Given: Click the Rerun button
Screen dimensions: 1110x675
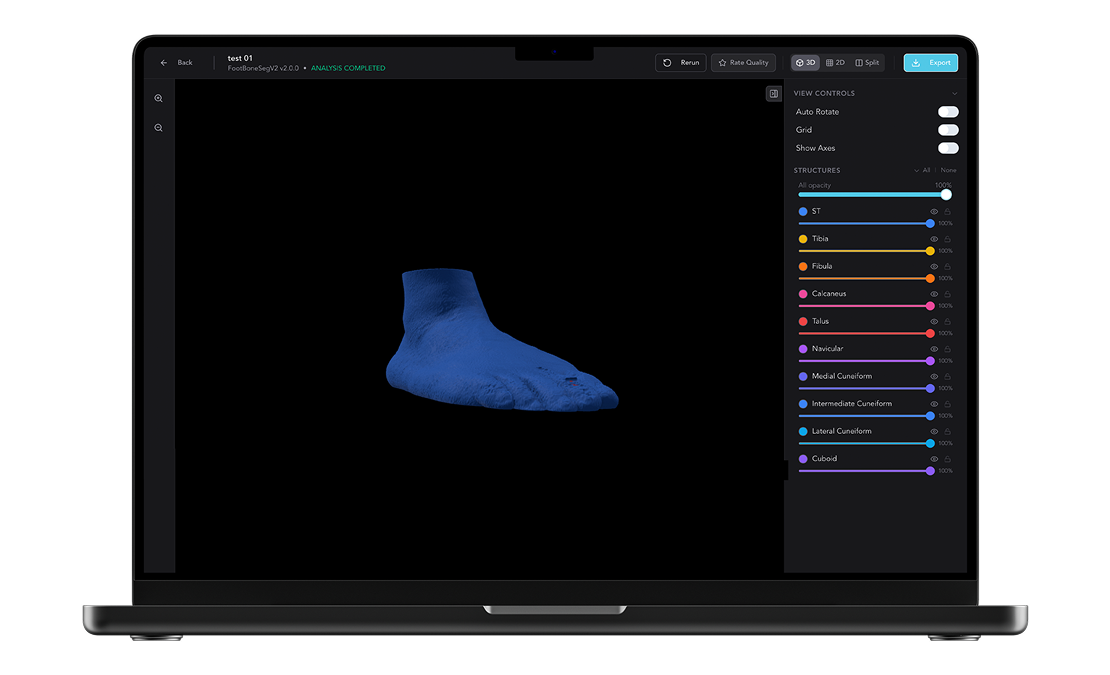Looking at the screenshot, I should tap(680, 62).
